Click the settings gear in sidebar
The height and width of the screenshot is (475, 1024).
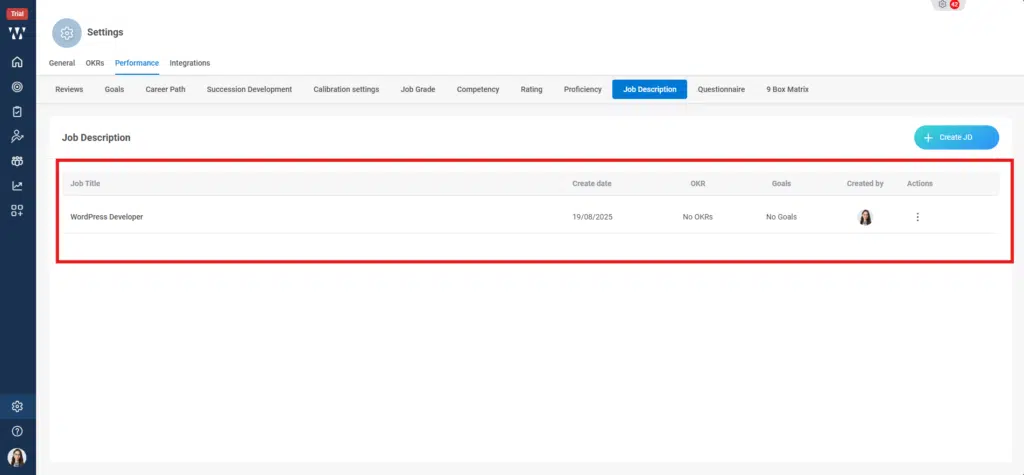[x=18, y=406]
